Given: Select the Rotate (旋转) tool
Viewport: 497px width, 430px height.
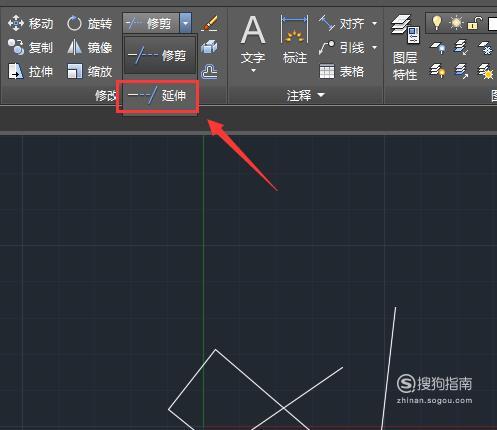Looking at the screenshot, I should click(x=89, y=24).
